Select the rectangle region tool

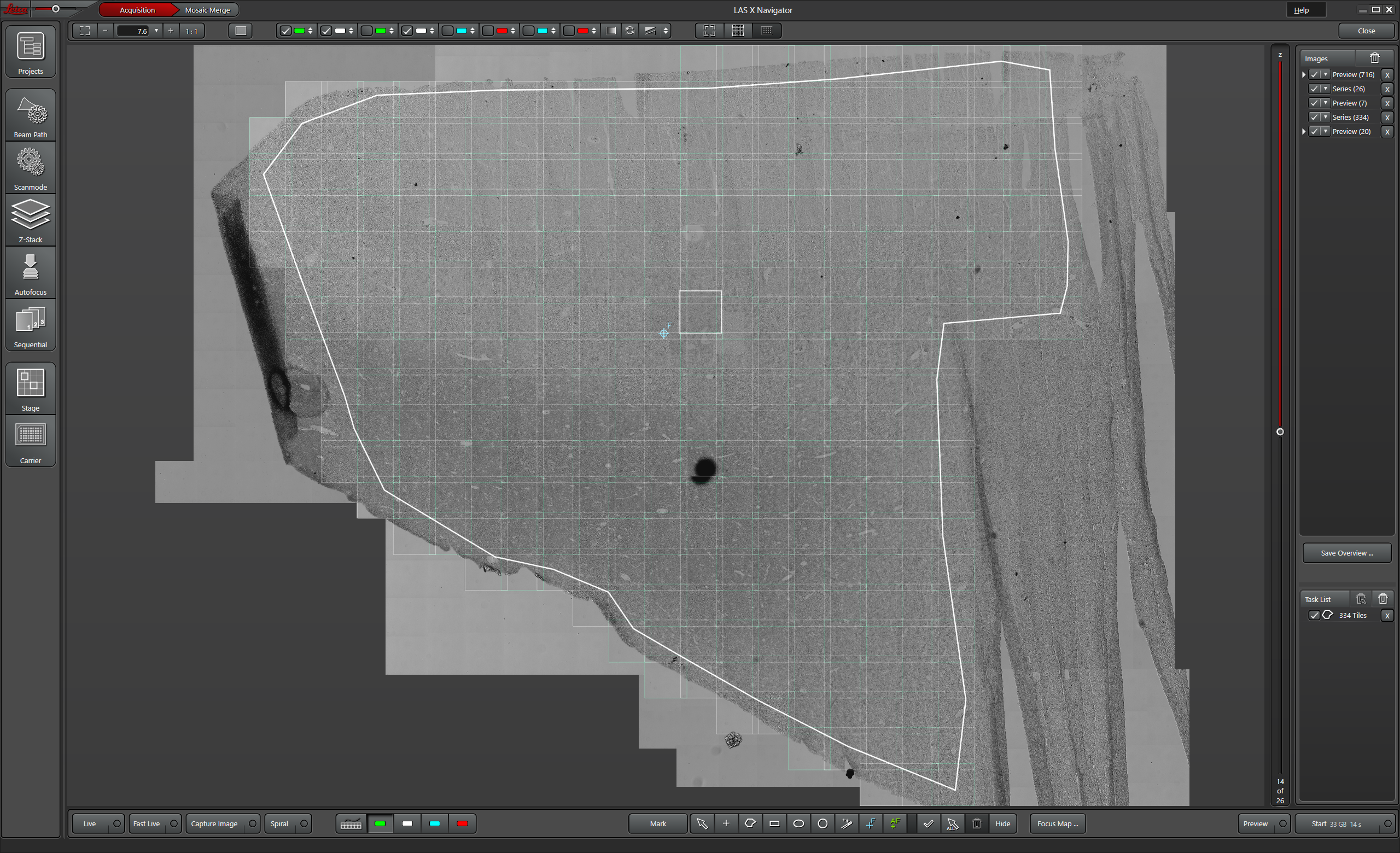tap(774, 823)
